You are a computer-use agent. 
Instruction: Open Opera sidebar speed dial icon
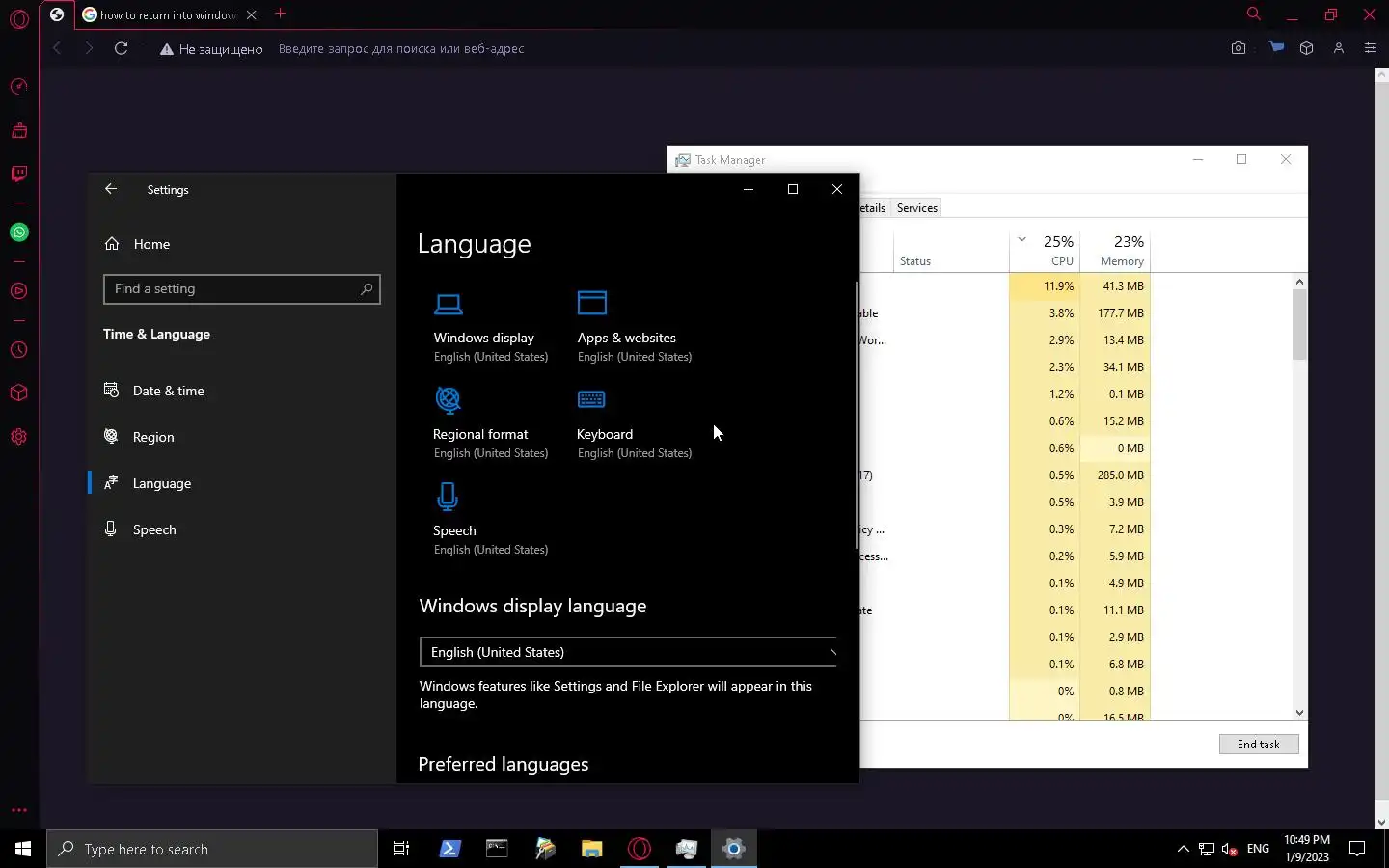(x=19, y=87)
